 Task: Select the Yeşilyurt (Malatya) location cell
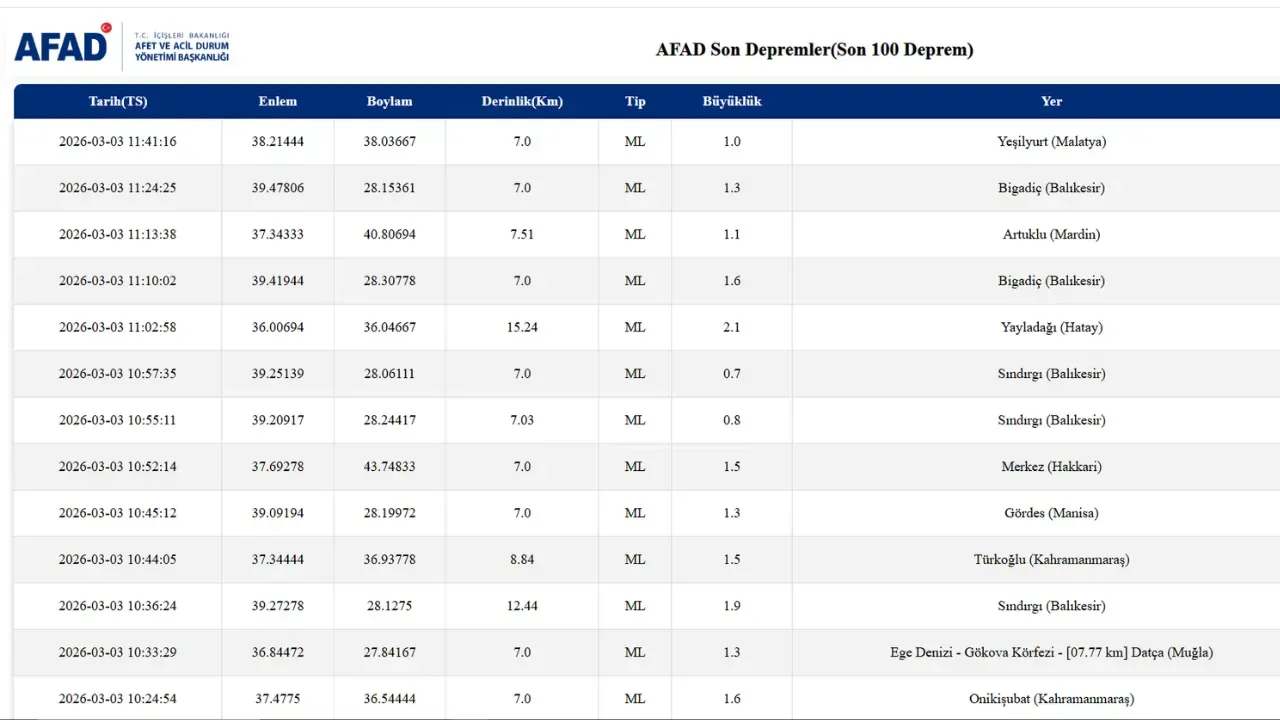point(1051,142)
